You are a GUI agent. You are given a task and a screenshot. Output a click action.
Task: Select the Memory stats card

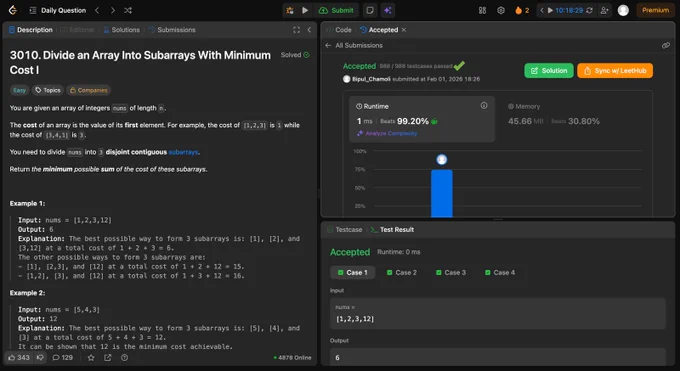[572, 119]
